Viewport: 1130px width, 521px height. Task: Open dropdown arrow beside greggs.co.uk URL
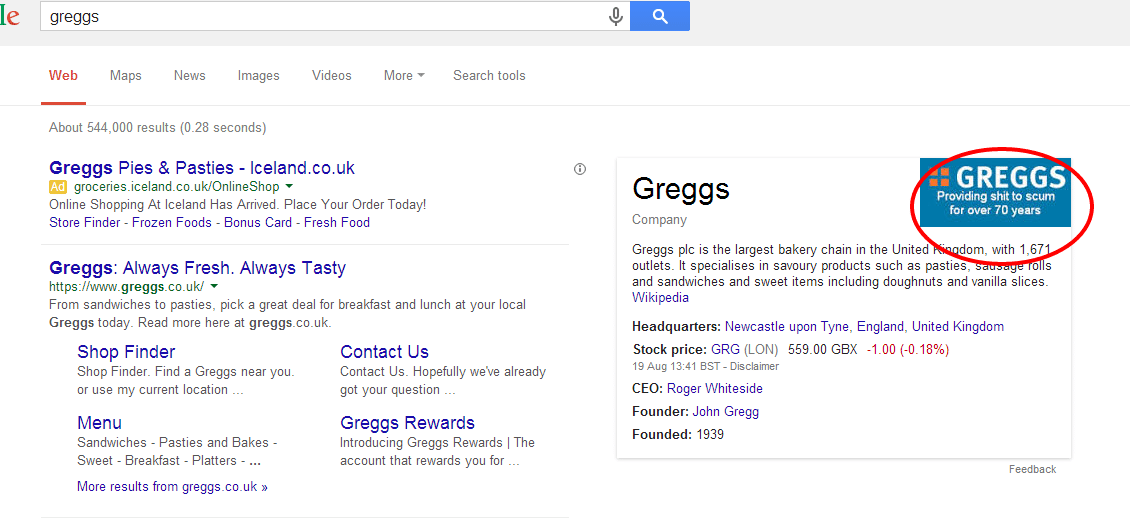click(214, 287)
